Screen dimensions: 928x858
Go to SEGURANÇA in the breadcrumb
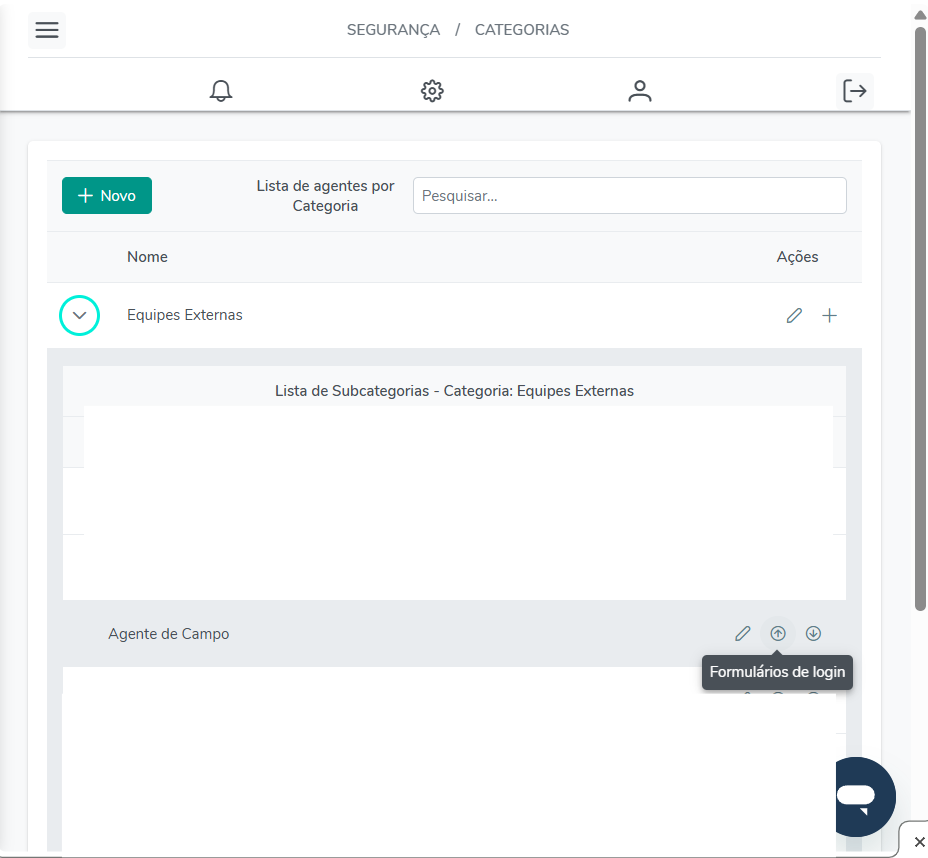393,30
